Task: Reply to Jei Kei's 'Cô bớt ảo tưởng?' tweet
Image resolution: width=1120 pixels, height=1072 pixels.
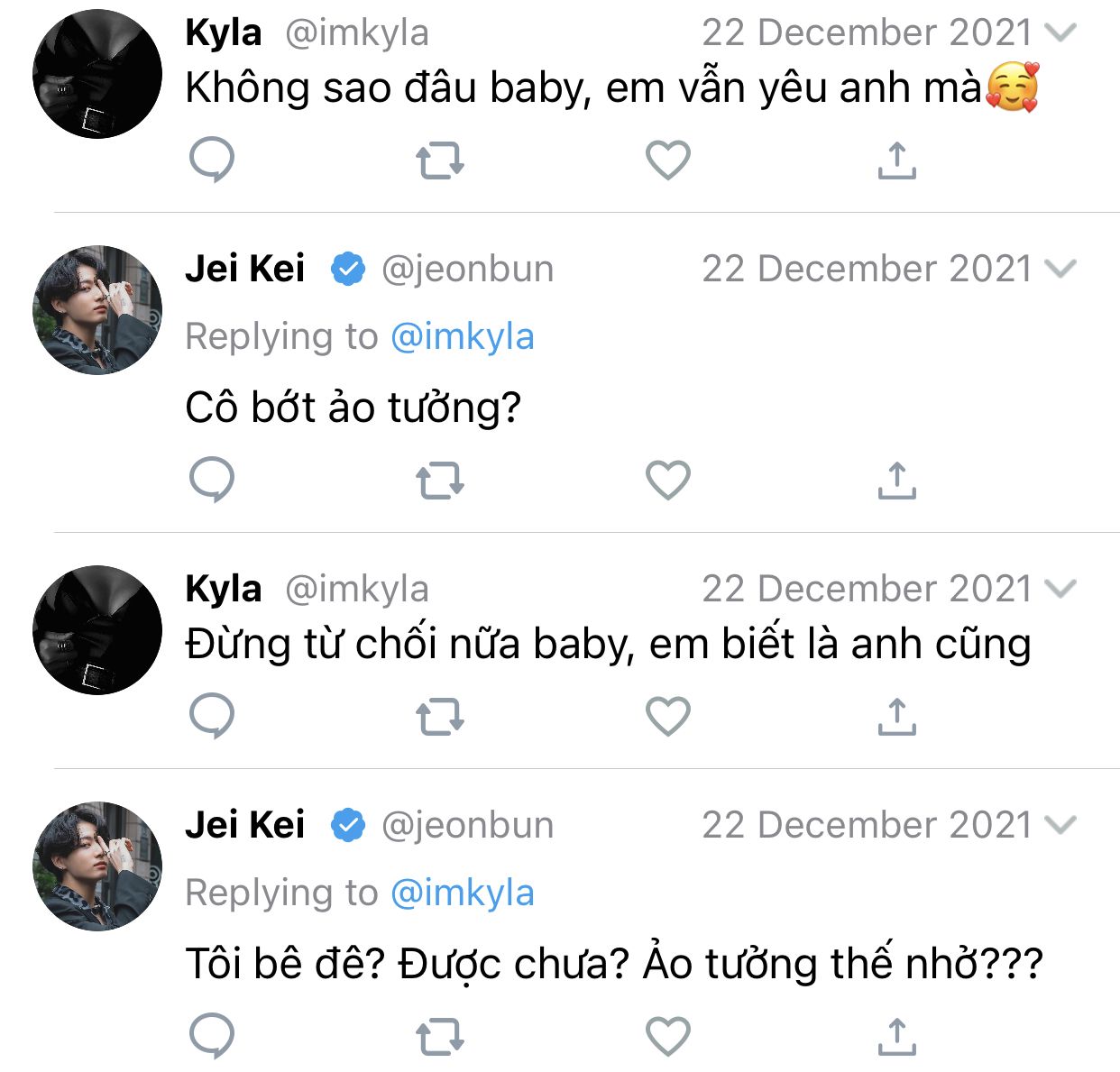Action: (212, 480)
